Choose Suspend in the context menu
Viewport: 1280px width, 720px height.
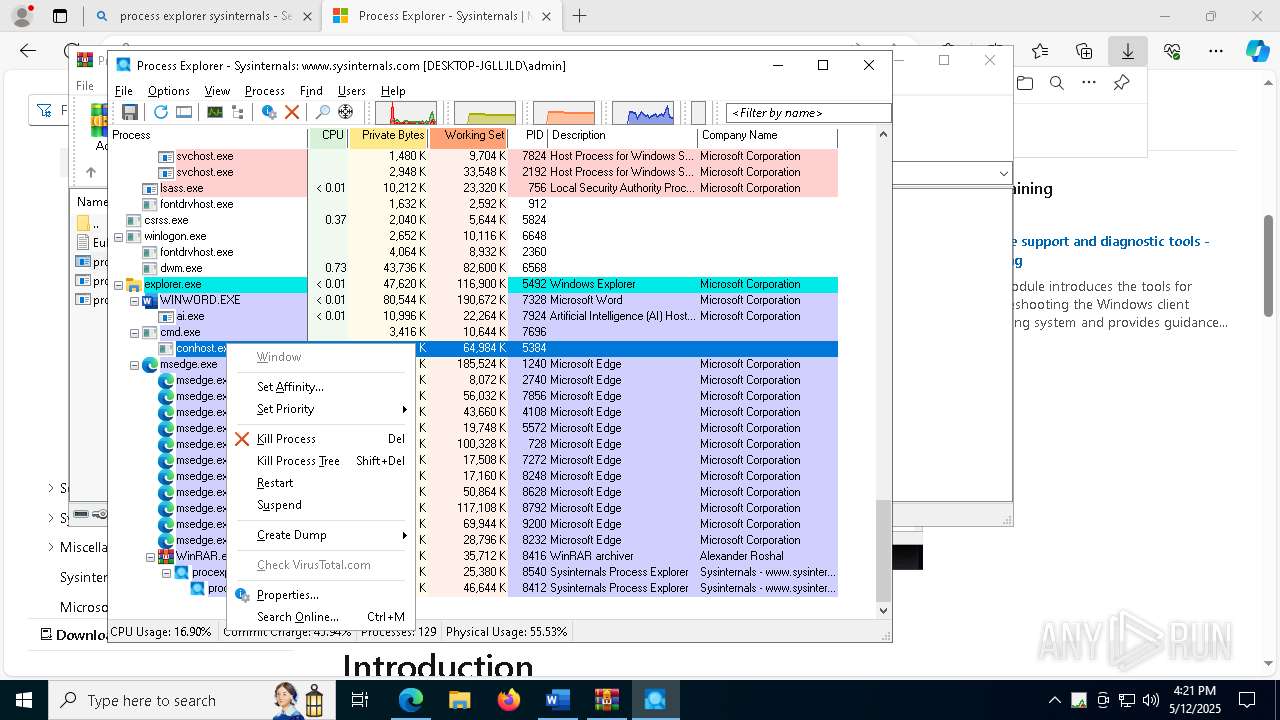point(320,505)
